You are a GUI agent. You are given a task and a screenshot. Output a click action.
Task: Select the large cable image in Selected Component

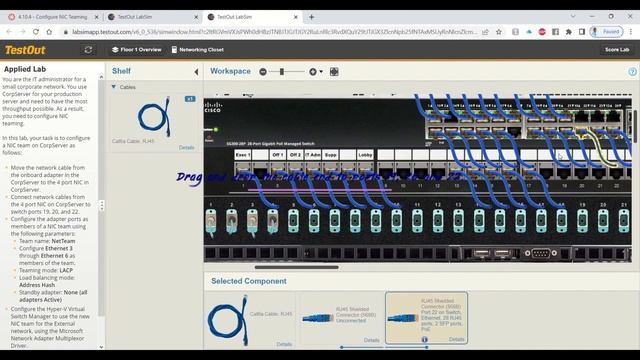(x=228, y=321)
